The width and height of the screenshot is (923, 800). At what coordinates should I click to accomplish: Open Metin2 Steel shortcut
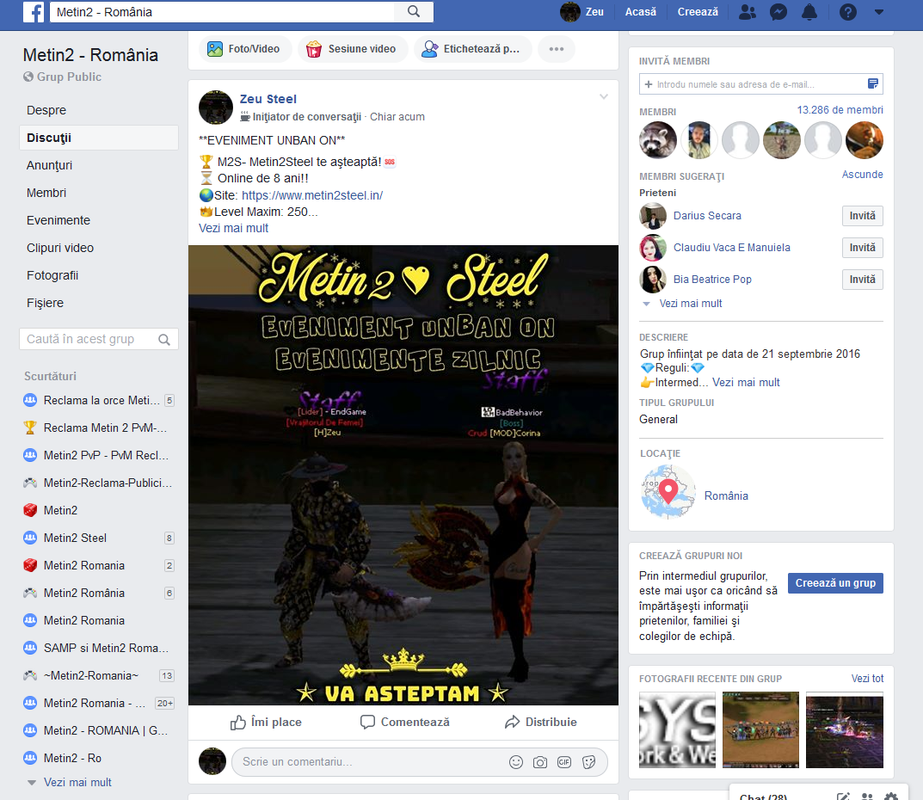click(75, 538)
